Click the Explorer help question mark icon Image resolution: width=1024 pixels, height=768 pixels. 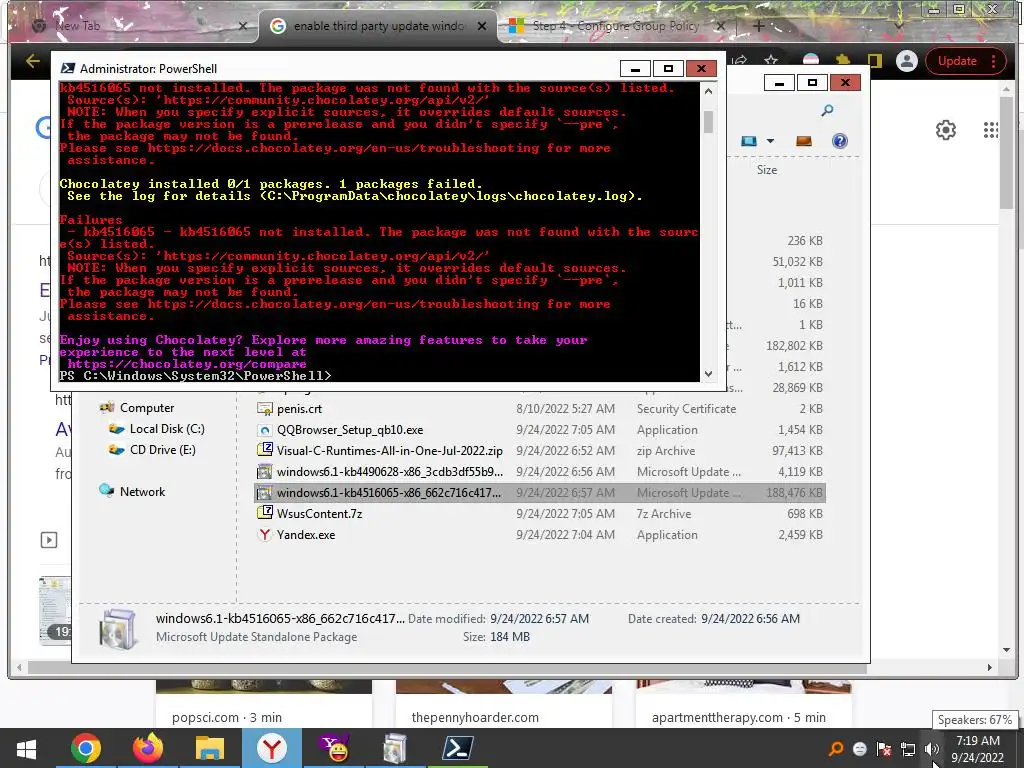tap(840, 141)
